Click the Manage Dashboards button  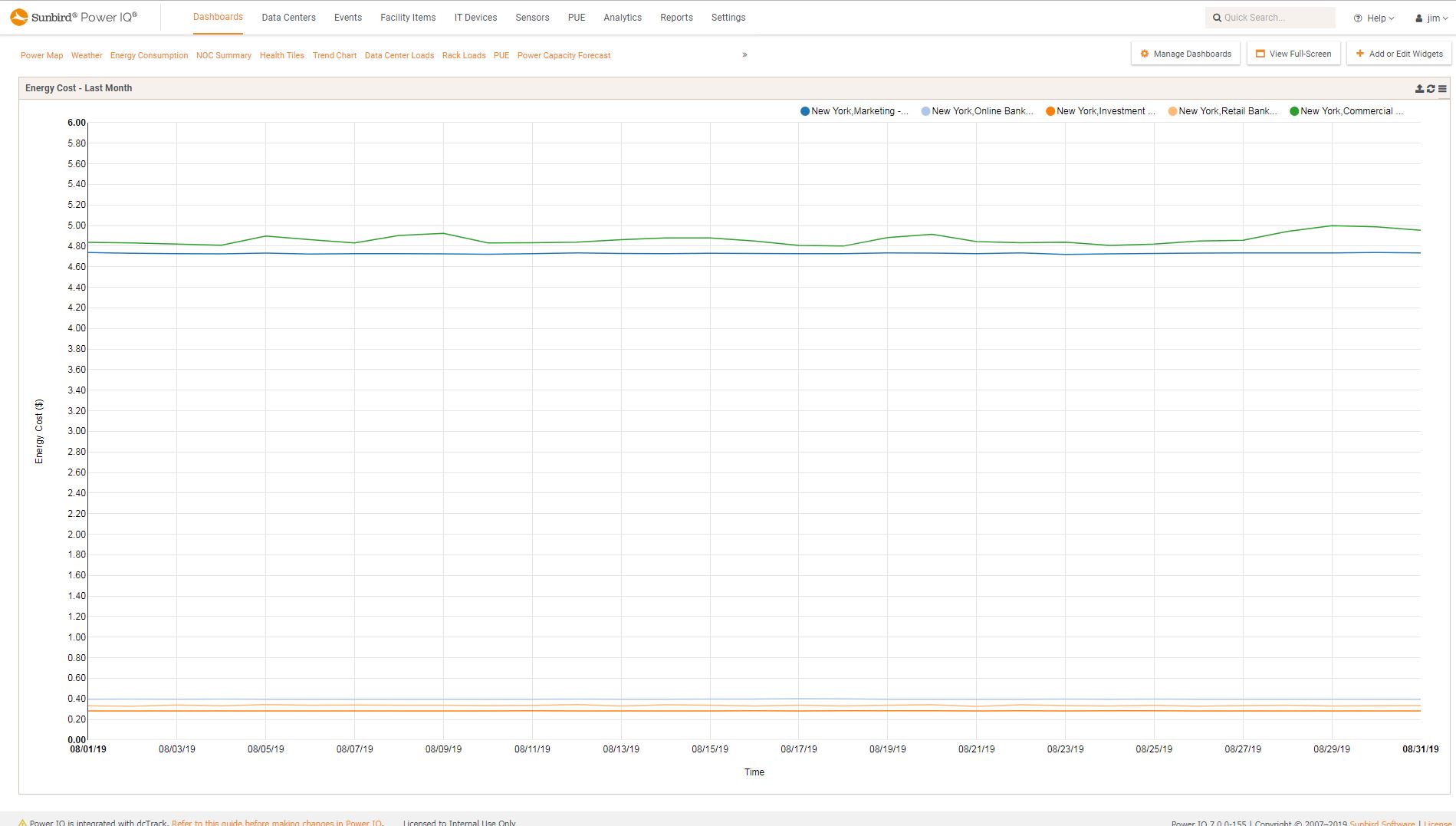click(1185, 54)
